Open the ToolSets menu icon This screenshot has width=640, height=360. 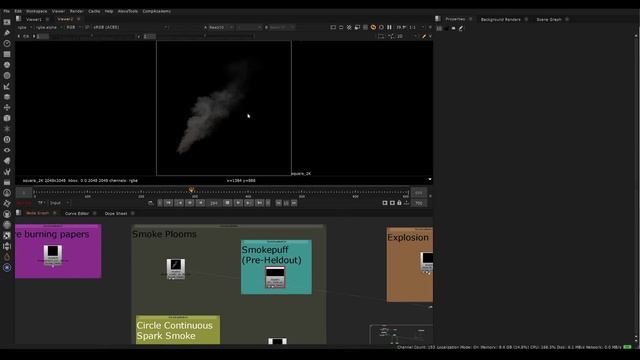7,171
